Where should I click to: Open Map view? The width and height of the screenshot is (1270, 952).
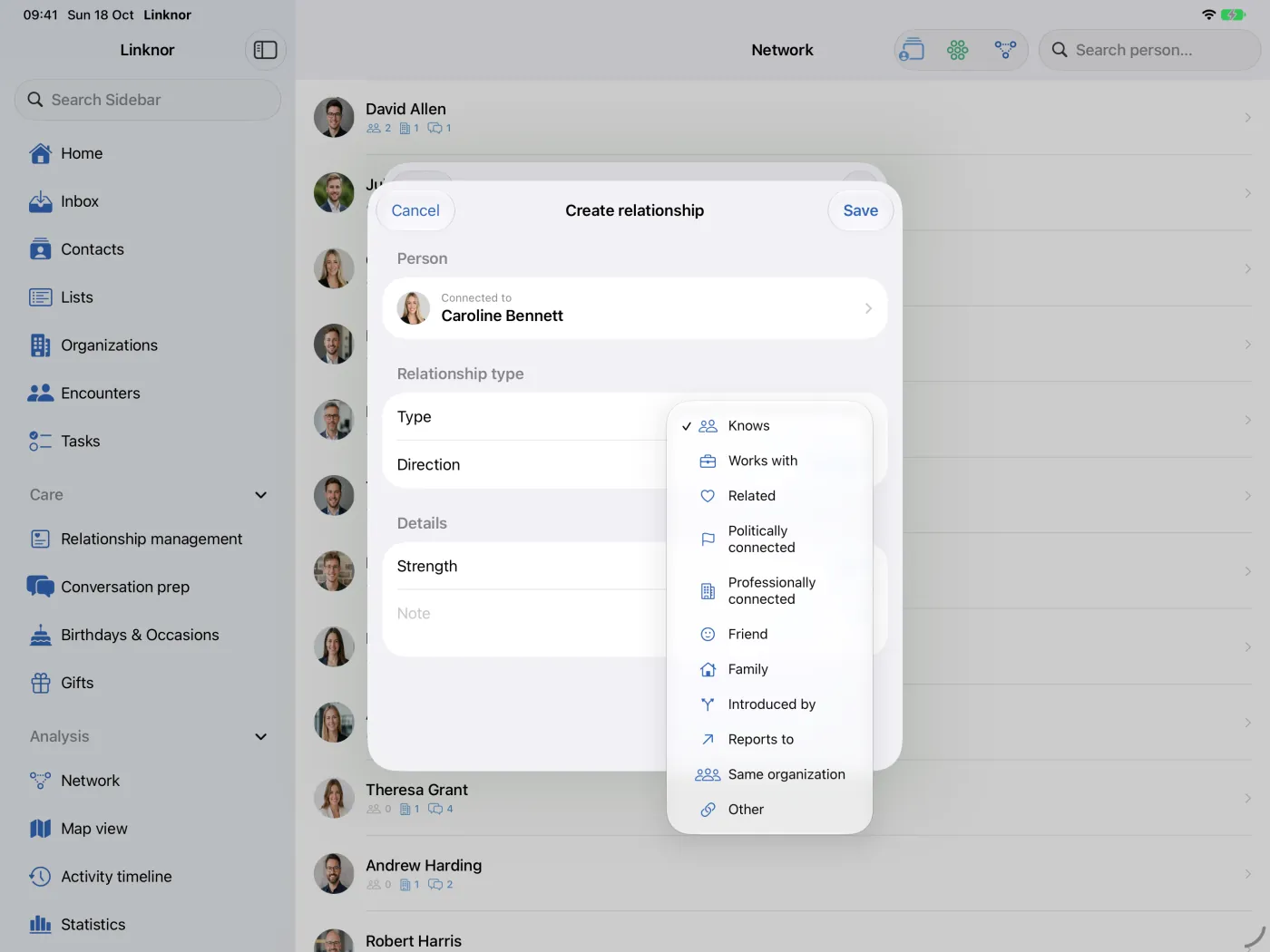(x=148, y=829)
